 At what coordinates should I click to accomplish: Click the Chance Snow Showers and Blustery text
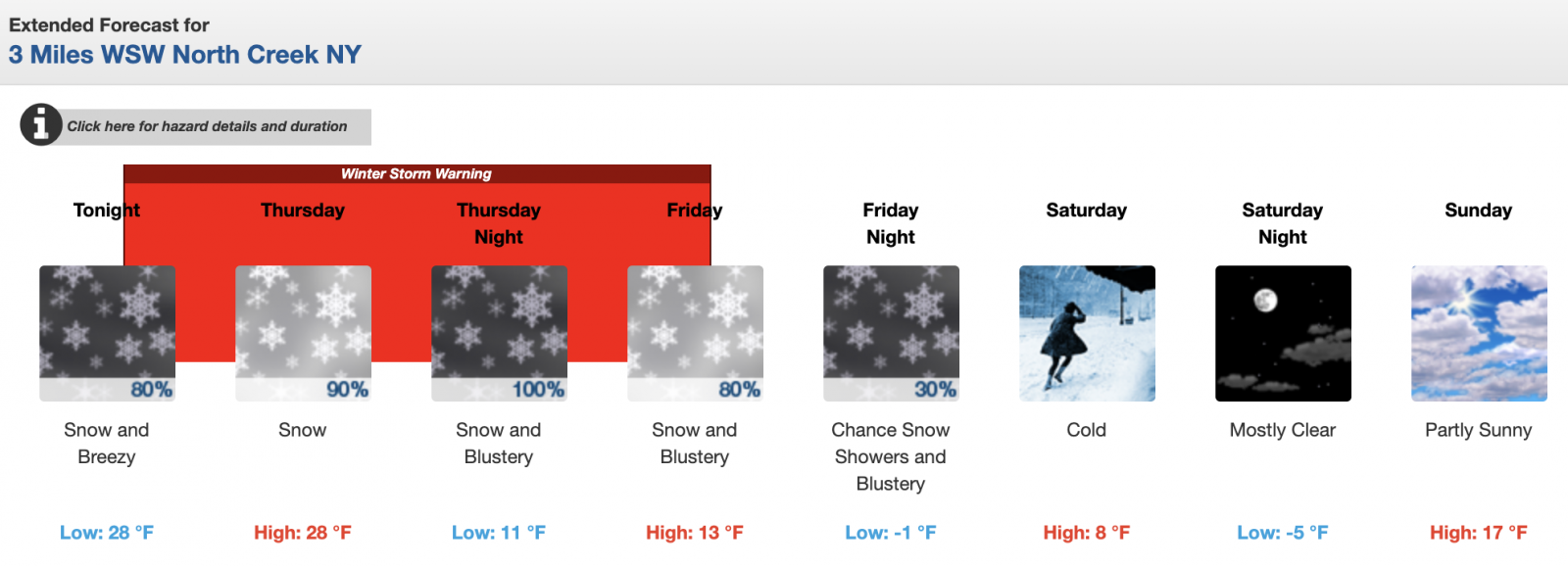pyautogui.click(x=891, y=456)
